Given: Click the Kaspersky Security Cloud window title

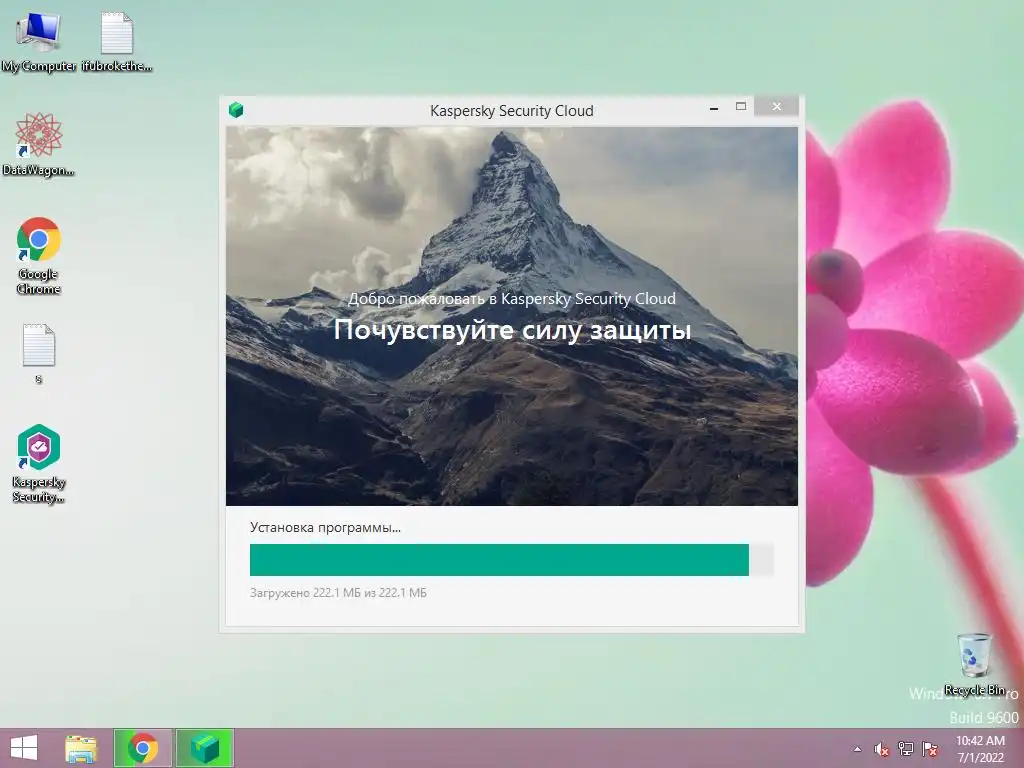Looking at the screenshot, I should point(512,111).
